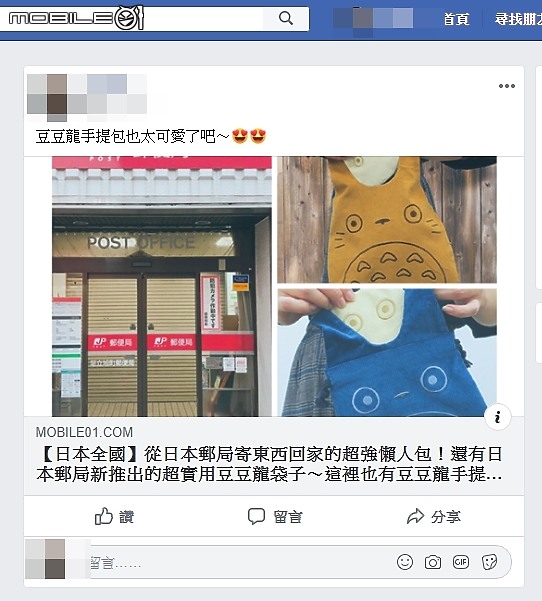Add a GIF to comment
The image size is (542, 601).
[x=461, y=562]
